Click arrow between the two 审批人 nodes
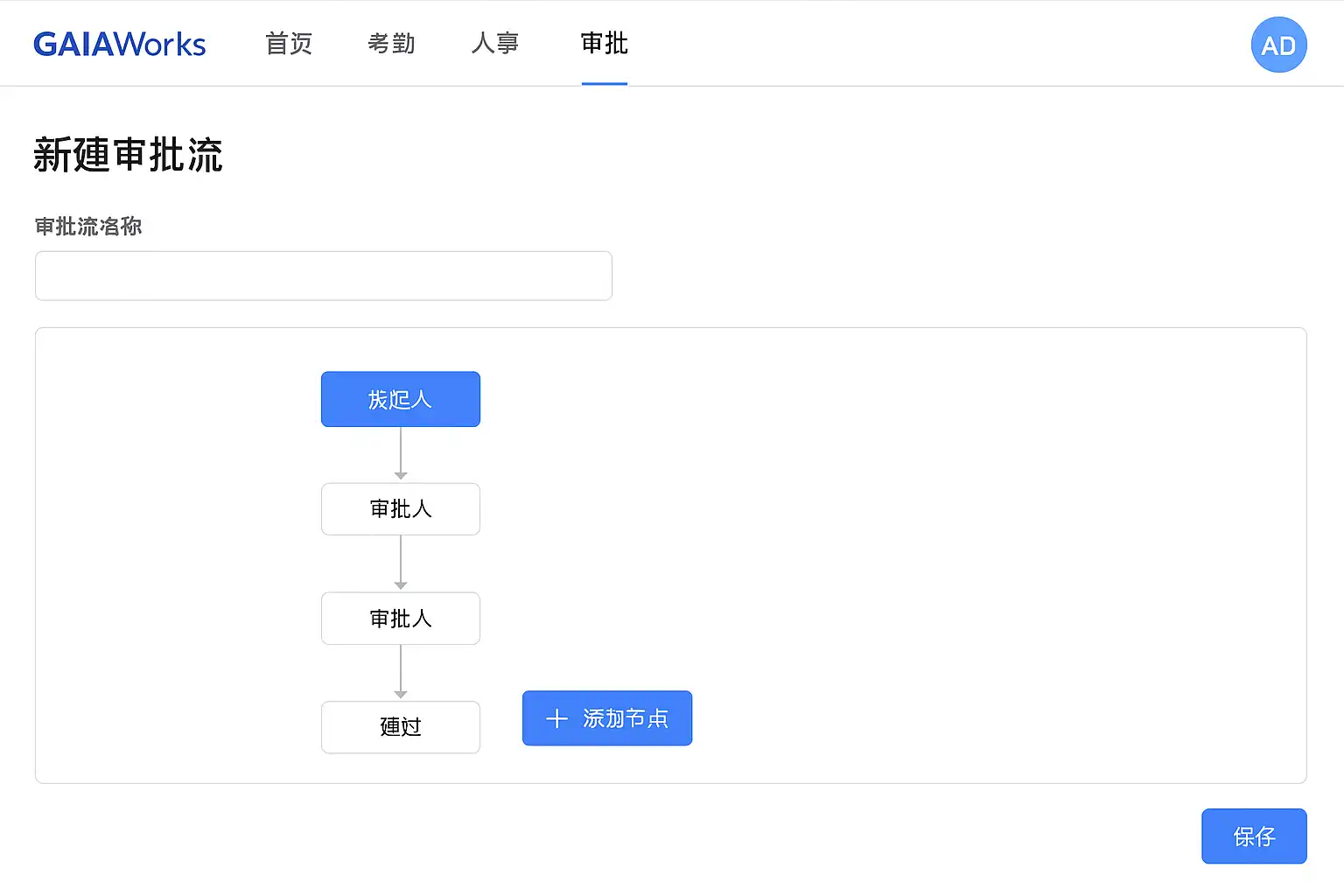This screenshot has width=1344, height=896. click(x=401, y=563)
